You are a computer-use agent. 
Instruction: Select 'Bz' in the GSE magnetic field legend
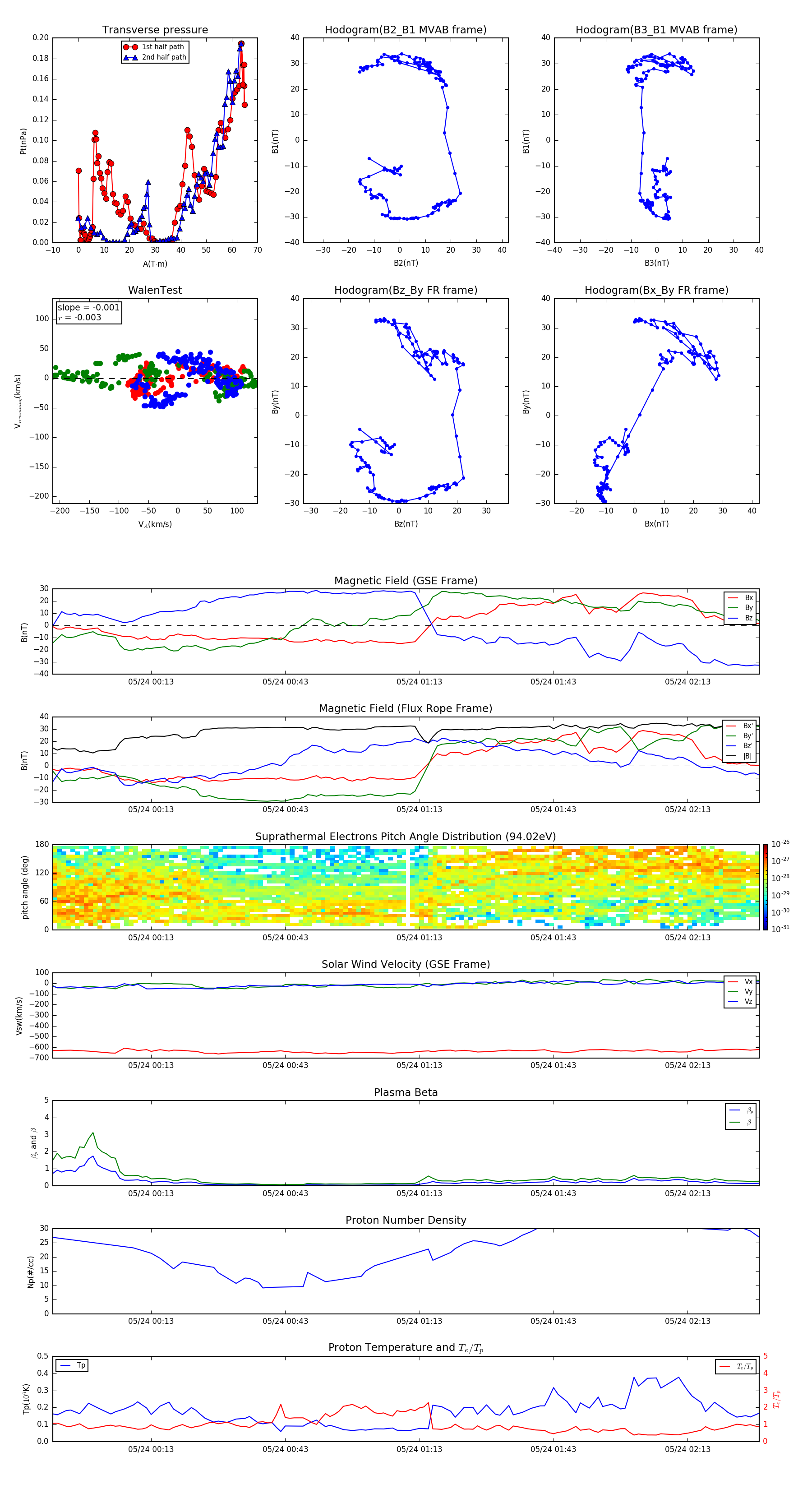(x=741, y=618)
